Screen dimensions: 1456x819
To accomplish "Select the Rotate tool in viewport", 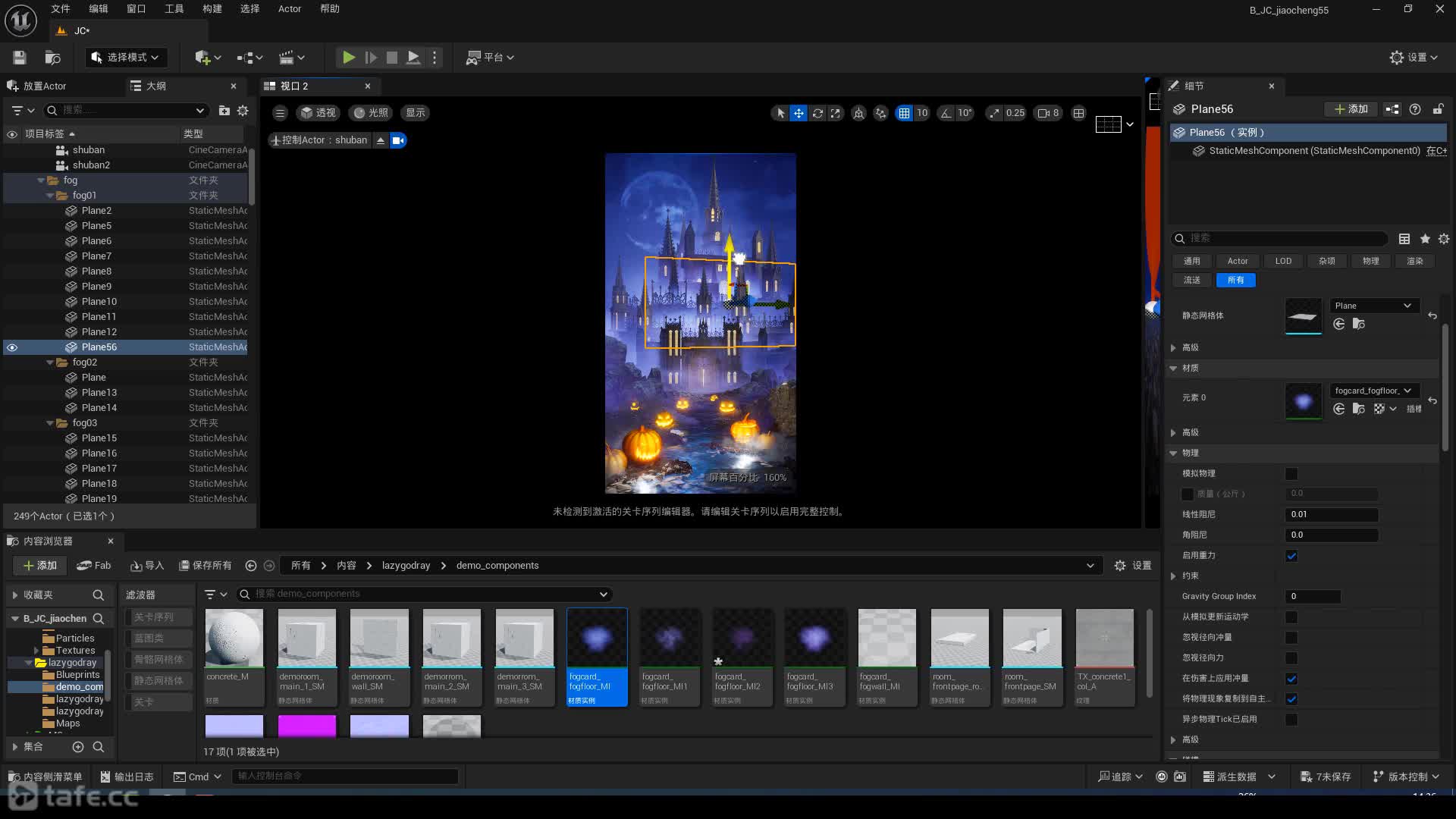I will click(x=817, y=113).
